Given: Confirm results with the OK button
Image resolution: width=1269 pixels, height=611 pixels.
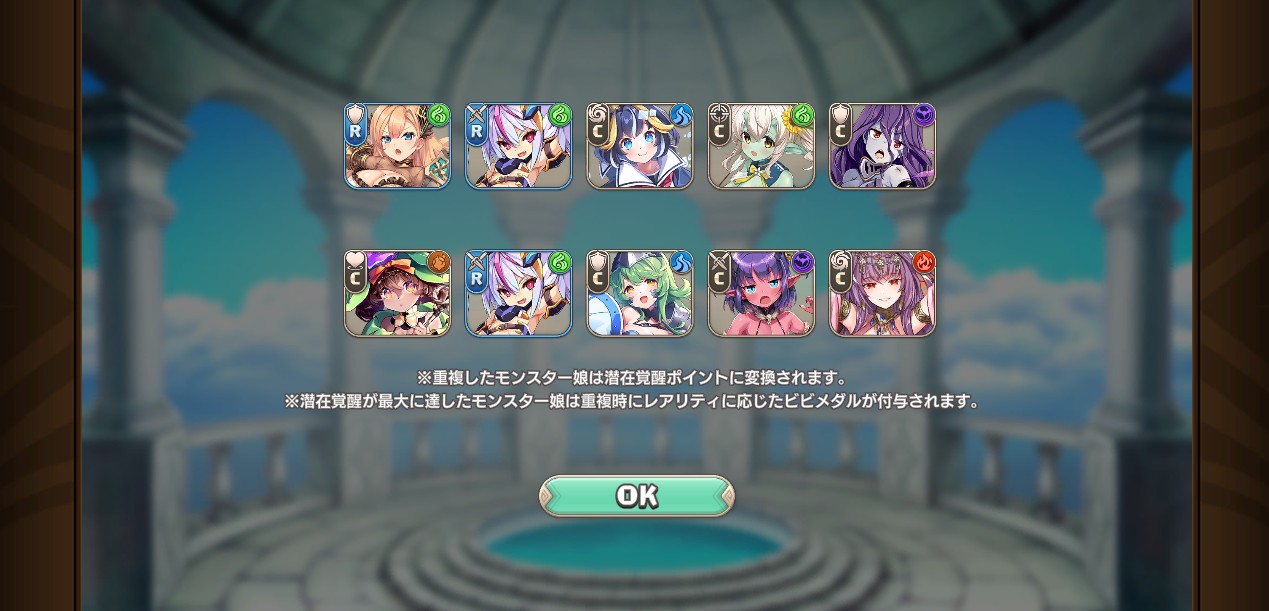Looking at the screenshot, I should tap(637, 496).
